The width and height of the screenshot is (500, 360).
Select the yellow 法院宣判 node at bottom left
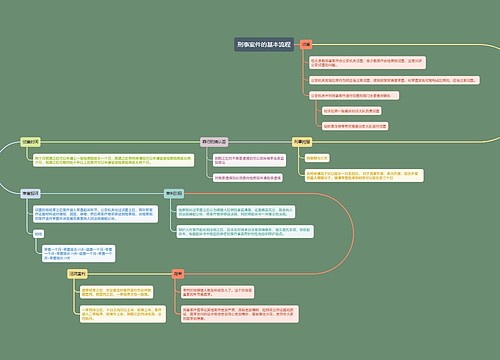77,274
